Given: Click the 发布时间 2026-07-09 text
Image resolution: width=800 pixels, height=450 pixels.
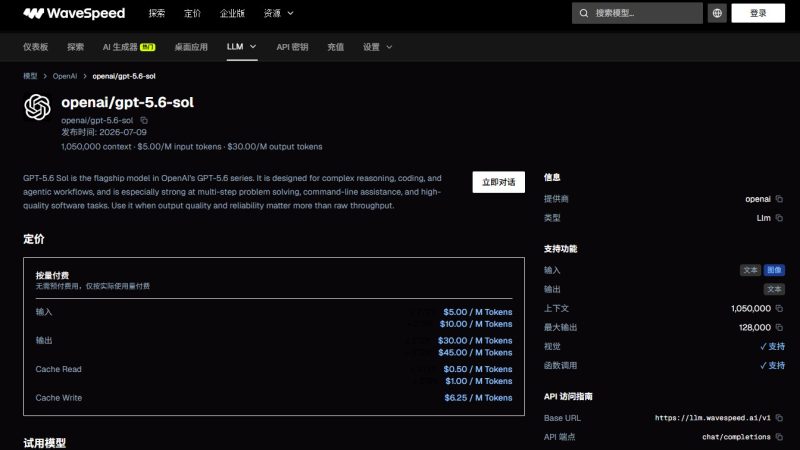Looking at the screenshot, I should point(104,132).
